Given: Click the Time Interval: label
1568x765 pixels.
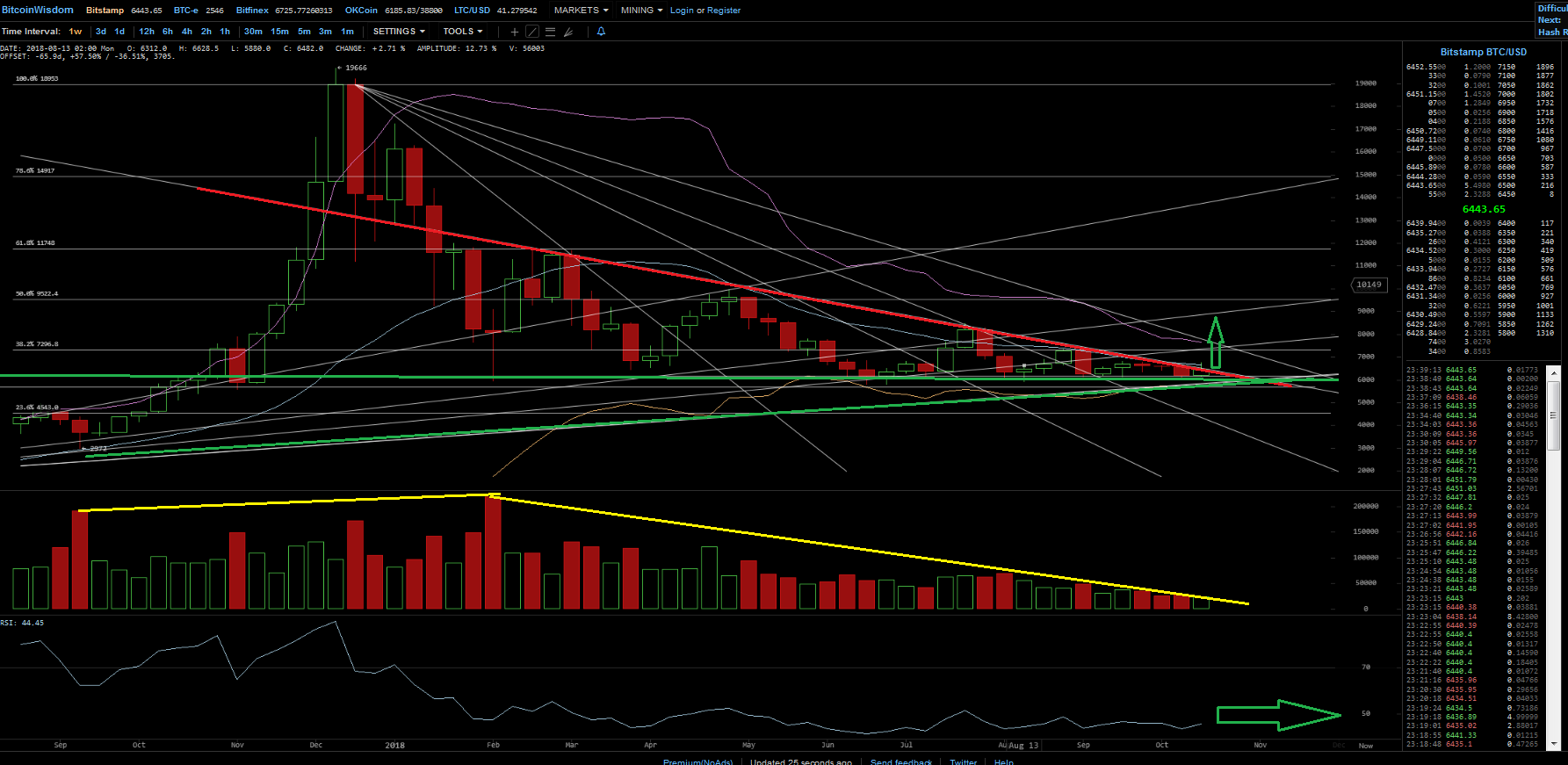Looking at the screenshot, I should (x=31, y=32).
